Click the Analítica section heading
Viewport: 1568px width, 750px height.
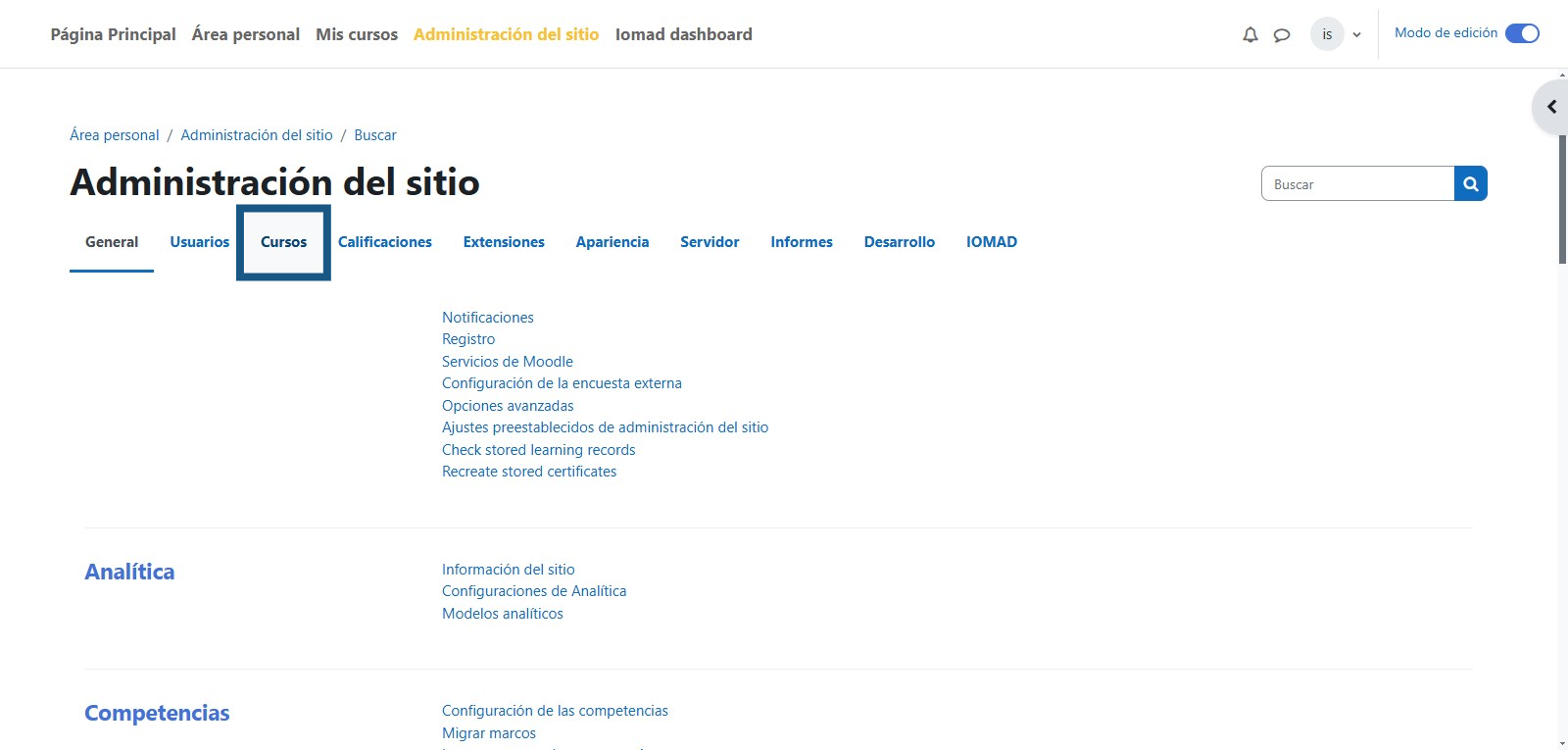129,572
